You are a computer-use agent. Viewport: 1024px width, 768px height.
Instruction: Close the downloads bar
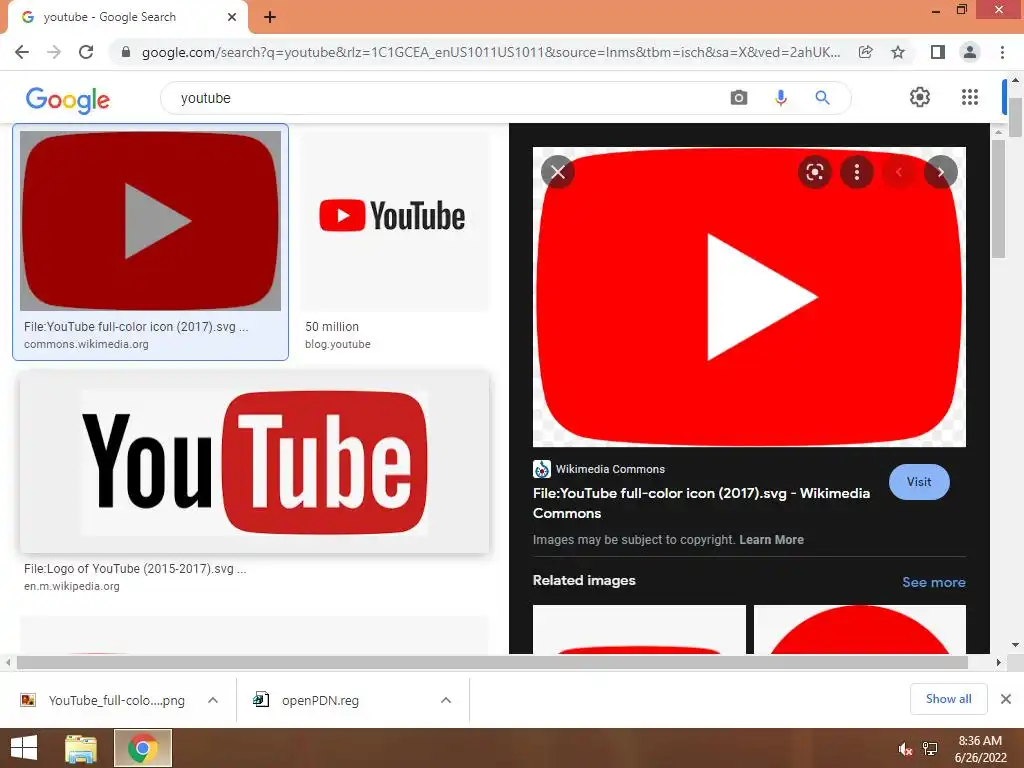pyautogui.click(x=1006, y=699)
